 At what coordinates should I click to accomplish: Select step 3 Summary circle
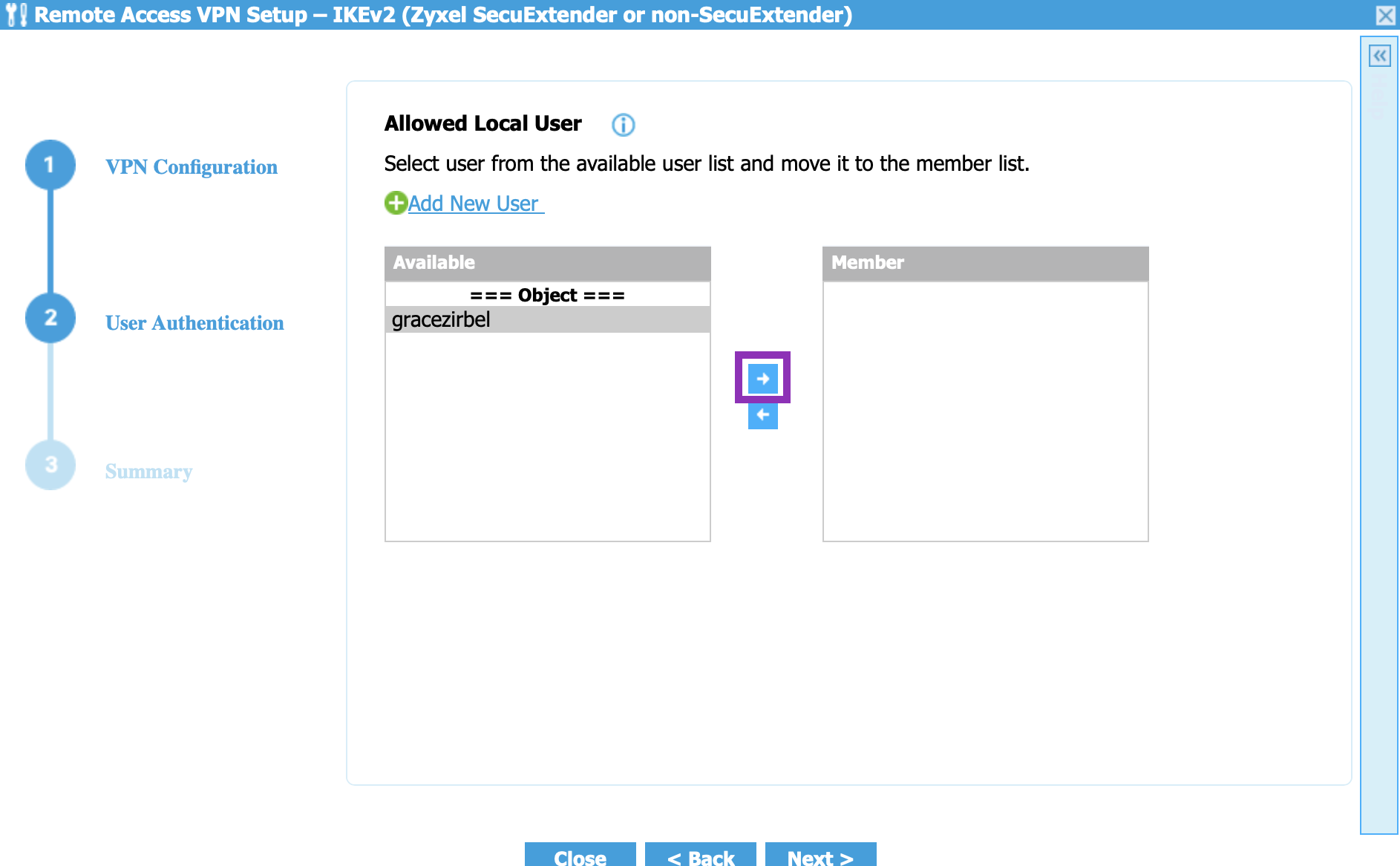(x=50, y=465)
